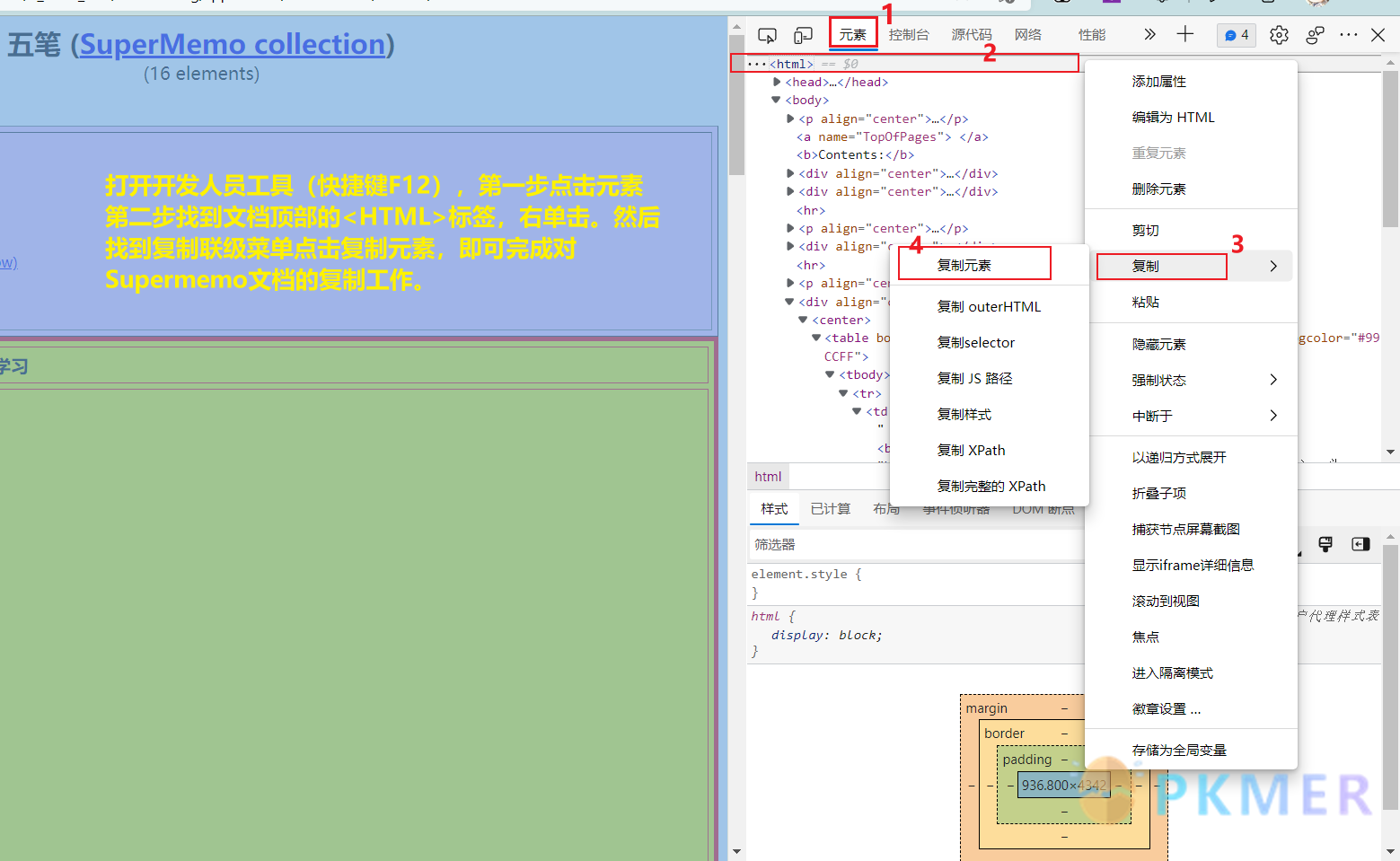Open the 复制 submenu entry

coord(1191,266)
